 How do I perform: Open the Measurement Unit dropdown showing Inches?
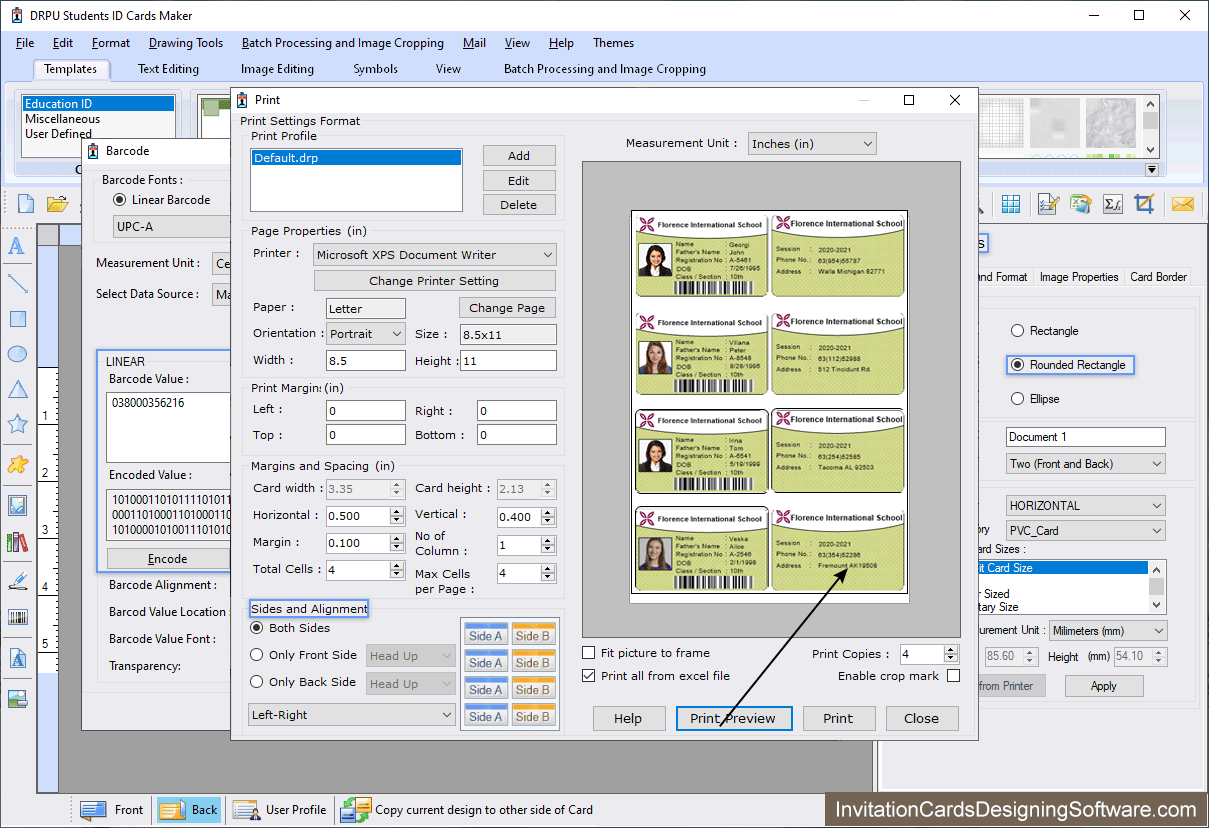pyautogui.click(x=811, y=143)
